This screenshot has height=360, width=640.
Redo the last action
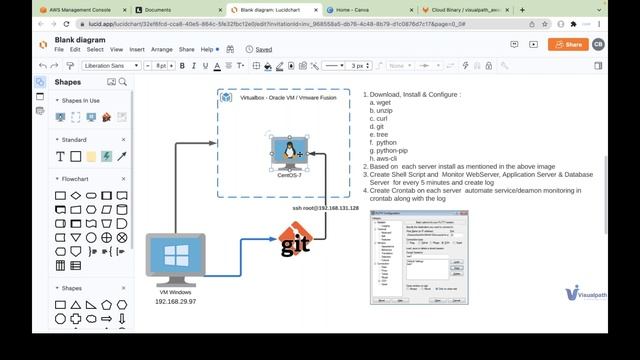[54, 66]
